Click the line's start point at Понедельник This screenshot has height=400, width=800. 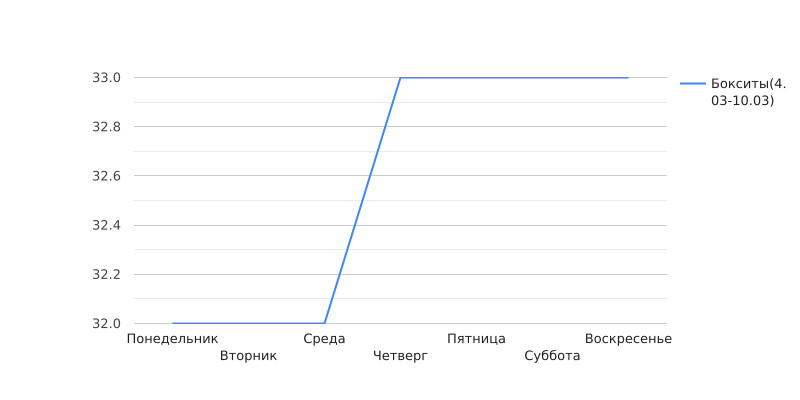(x=172, y=323)
